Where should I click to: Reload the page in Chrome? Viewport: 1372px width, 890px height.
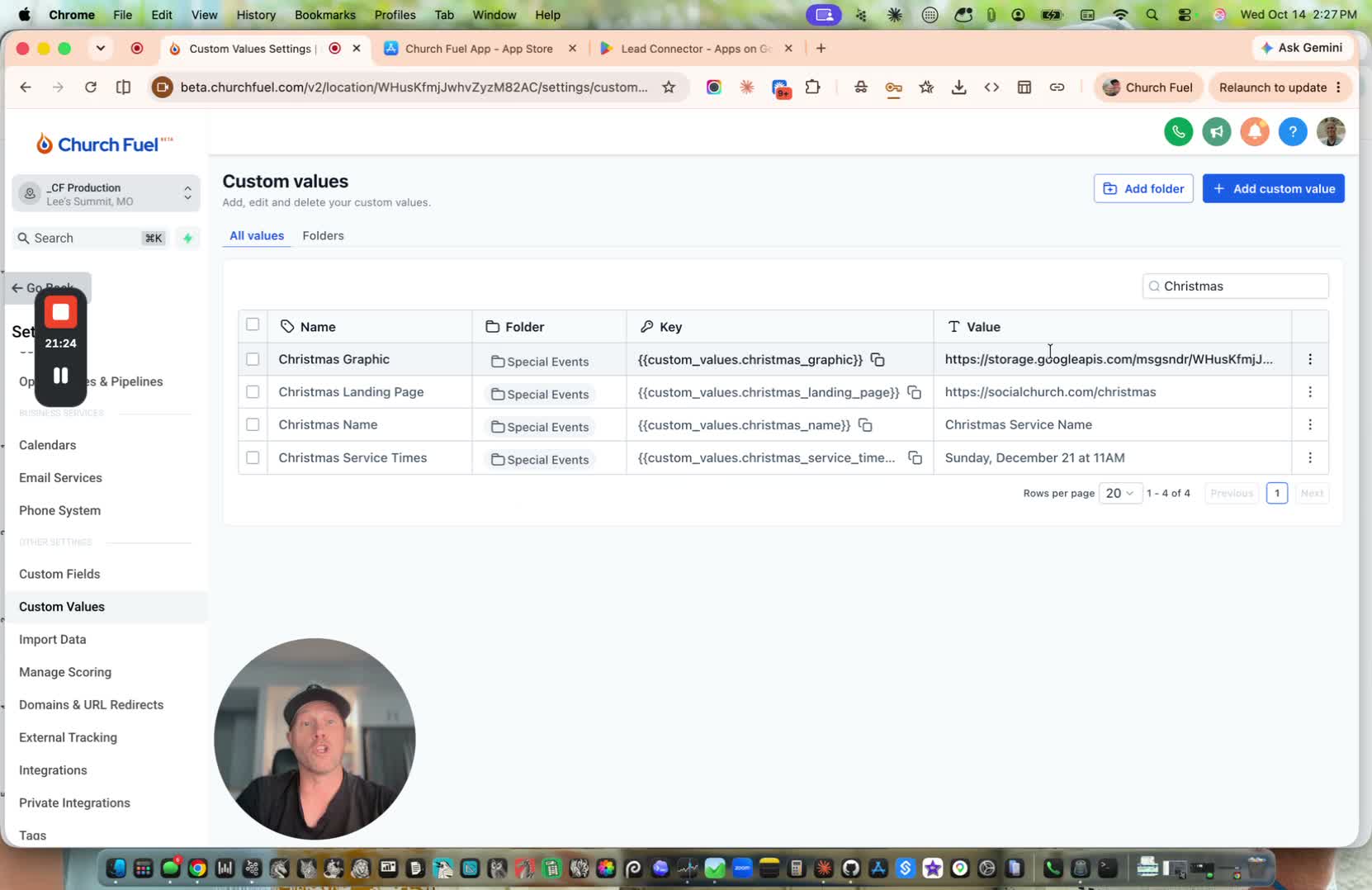point(91,88)
